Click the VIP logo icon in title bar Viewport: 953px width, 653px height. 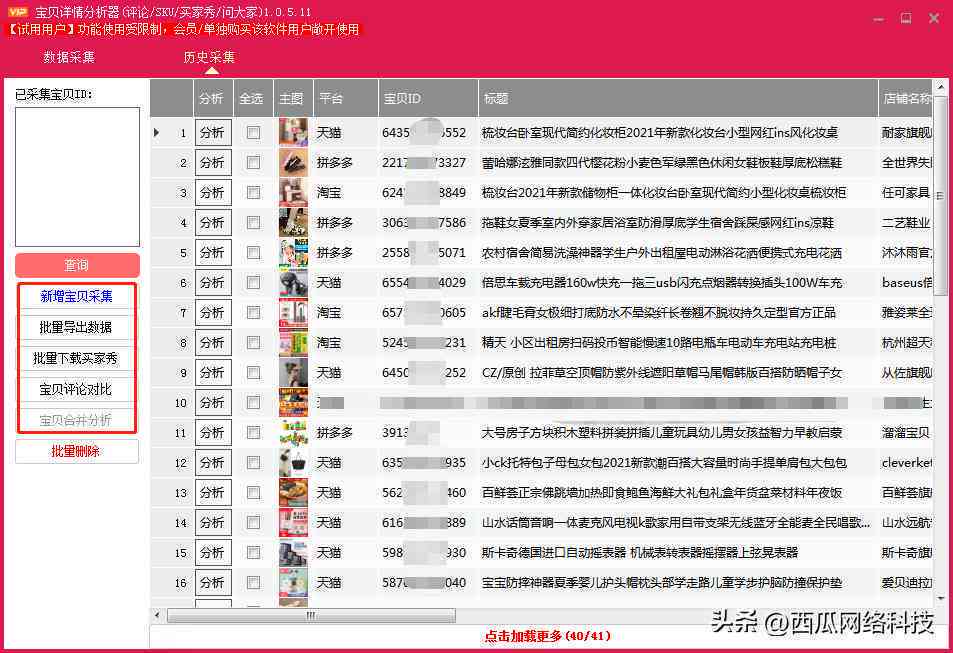pos(18,12)
